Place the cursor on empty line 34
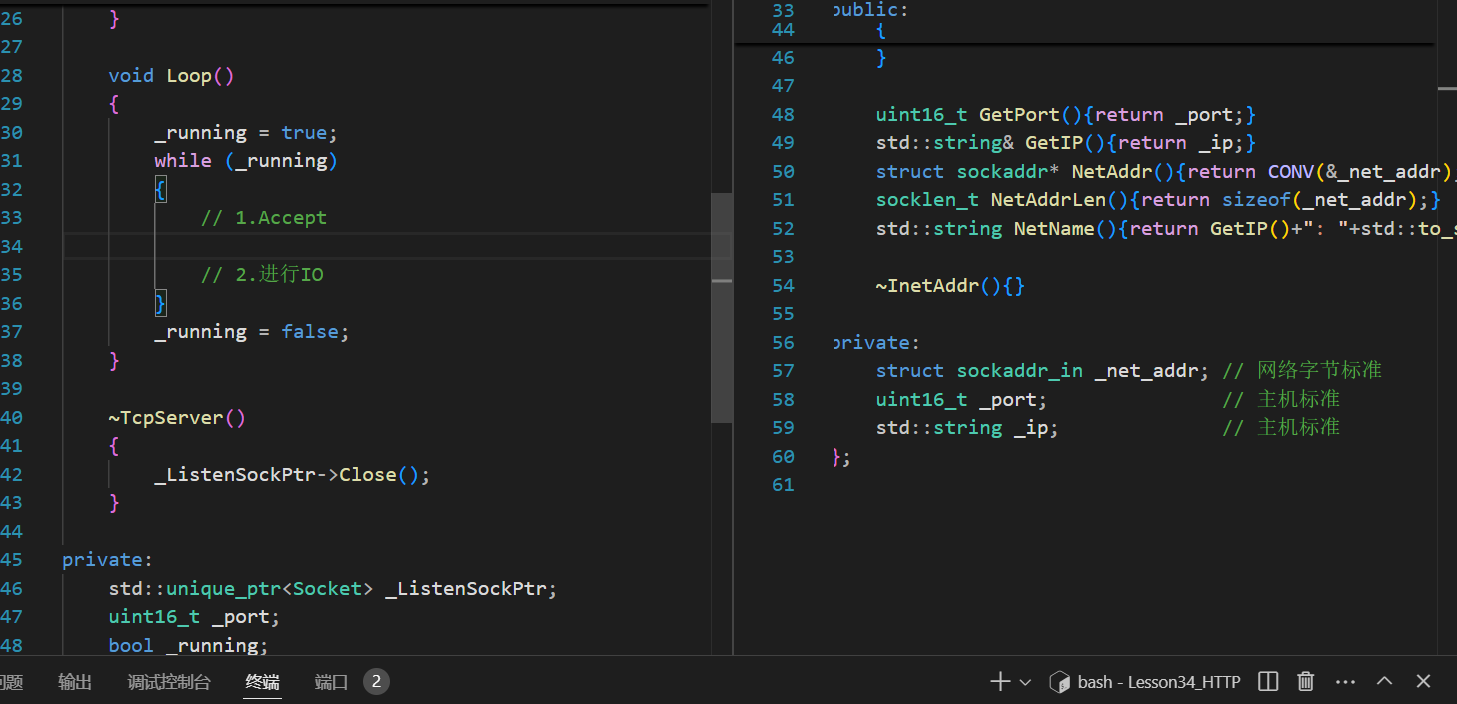This screenshot has height=704, width=1457. (x=400, y=246)
